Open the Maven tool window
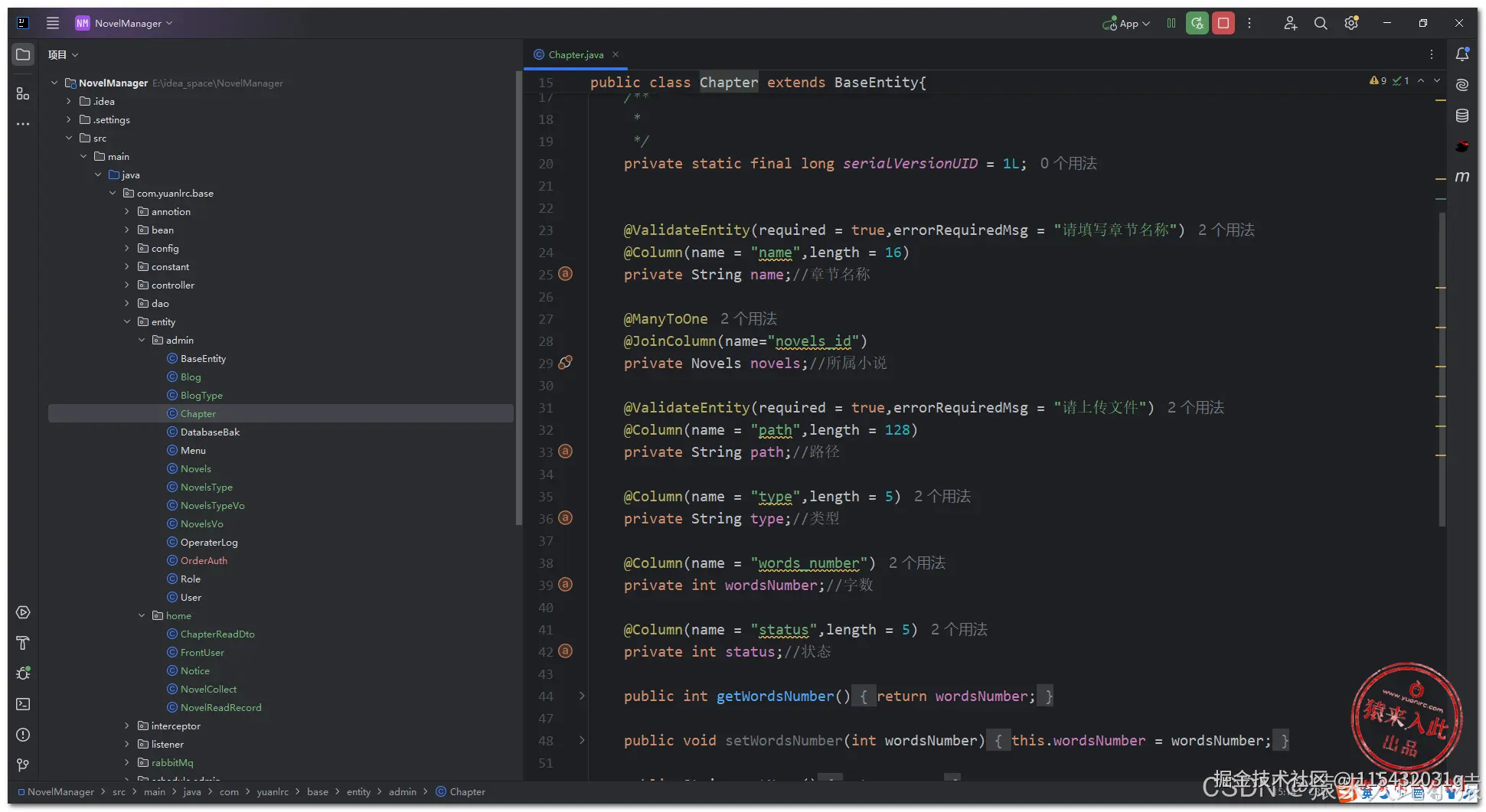Viewport: 1486px width, 812px height. tap(1462, 177)
